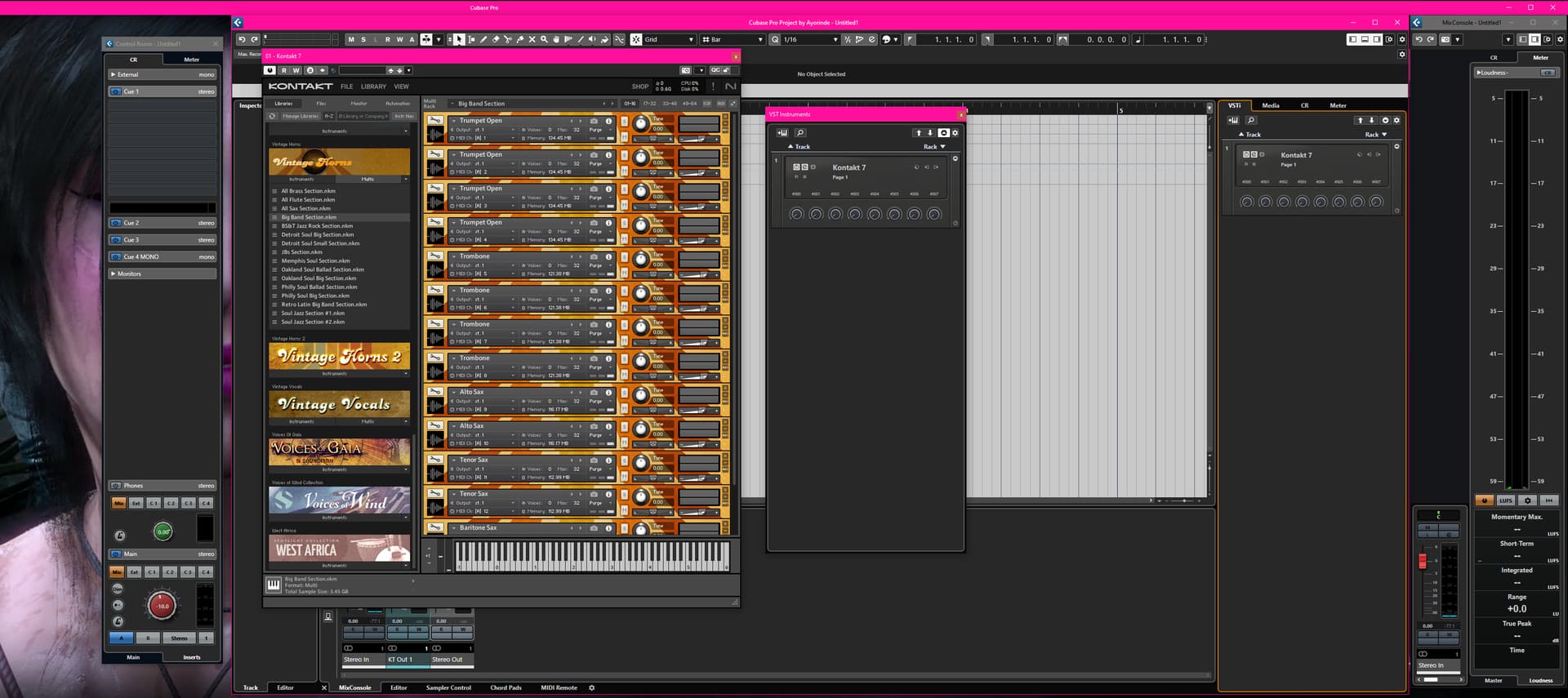Click Native Instruments logo in Kontakt header
The height and width of the screenshot is (698, 1568).
point(730,86)
